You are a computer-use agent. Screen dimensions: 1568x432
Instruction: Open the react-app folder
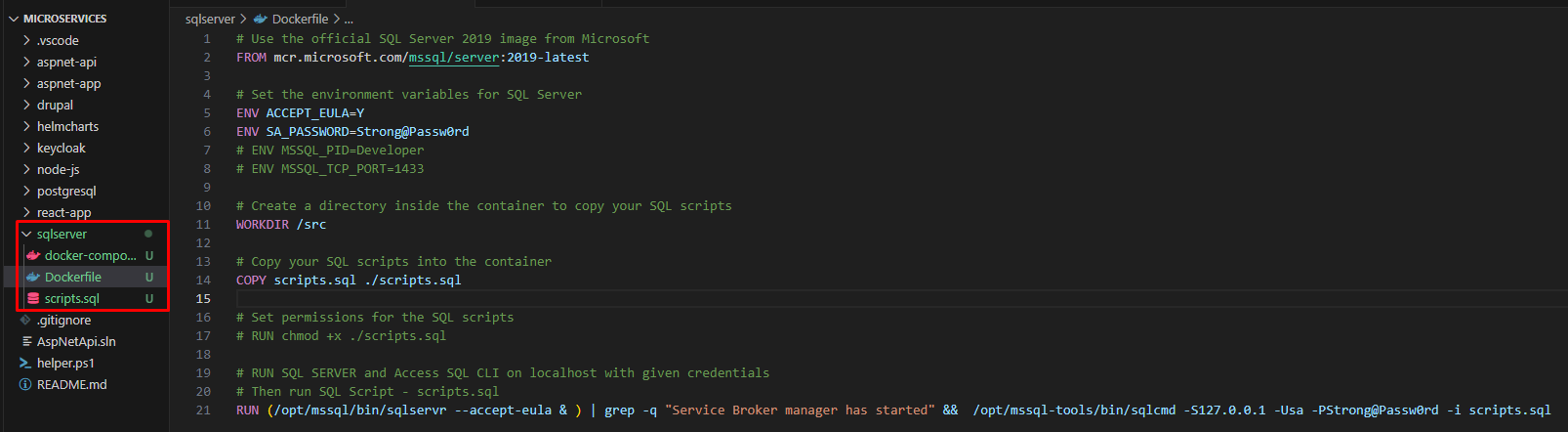pos(63,212)
